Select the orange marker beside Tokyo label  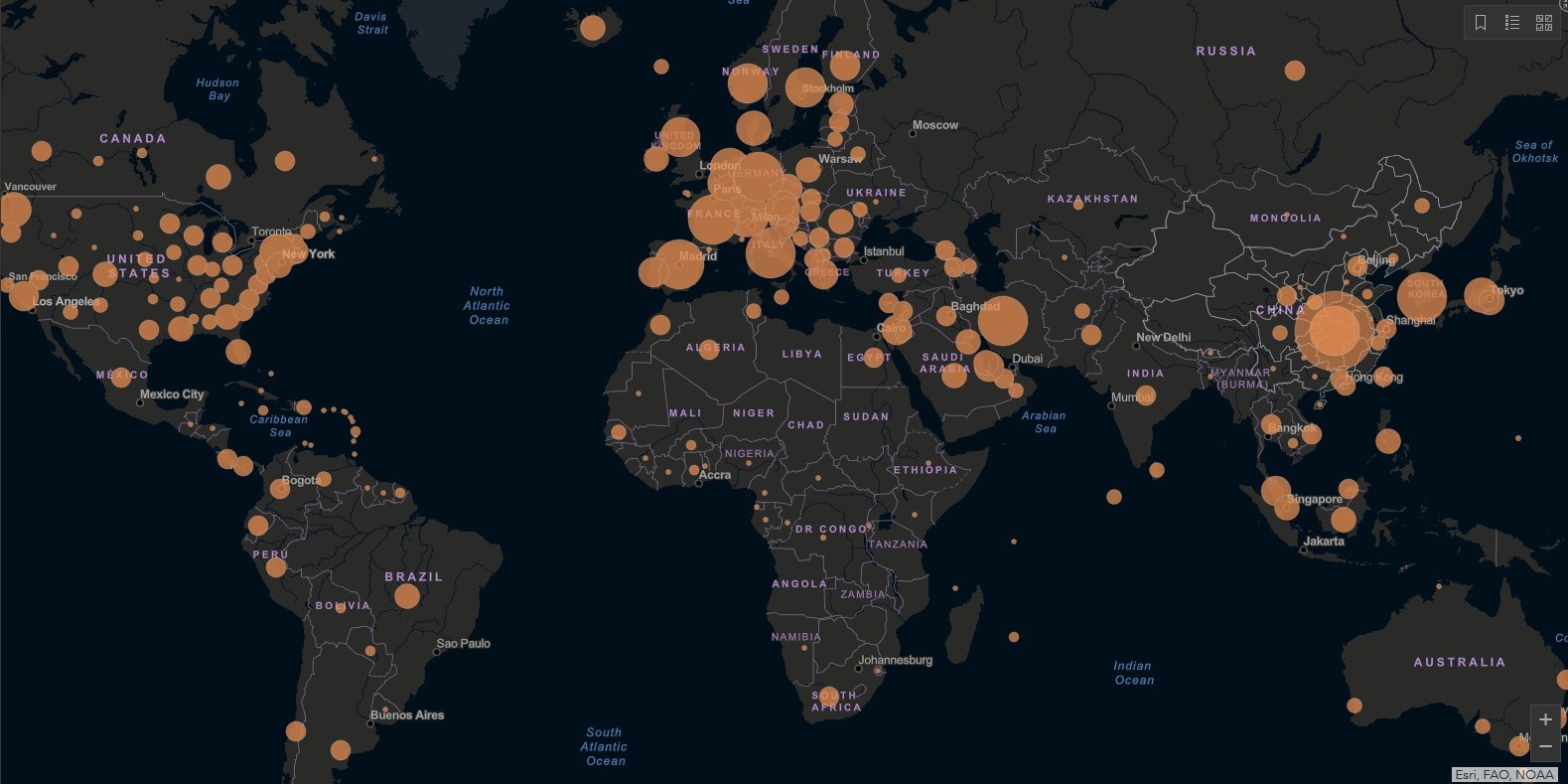pyautogui.click(x=1484, y=296)
